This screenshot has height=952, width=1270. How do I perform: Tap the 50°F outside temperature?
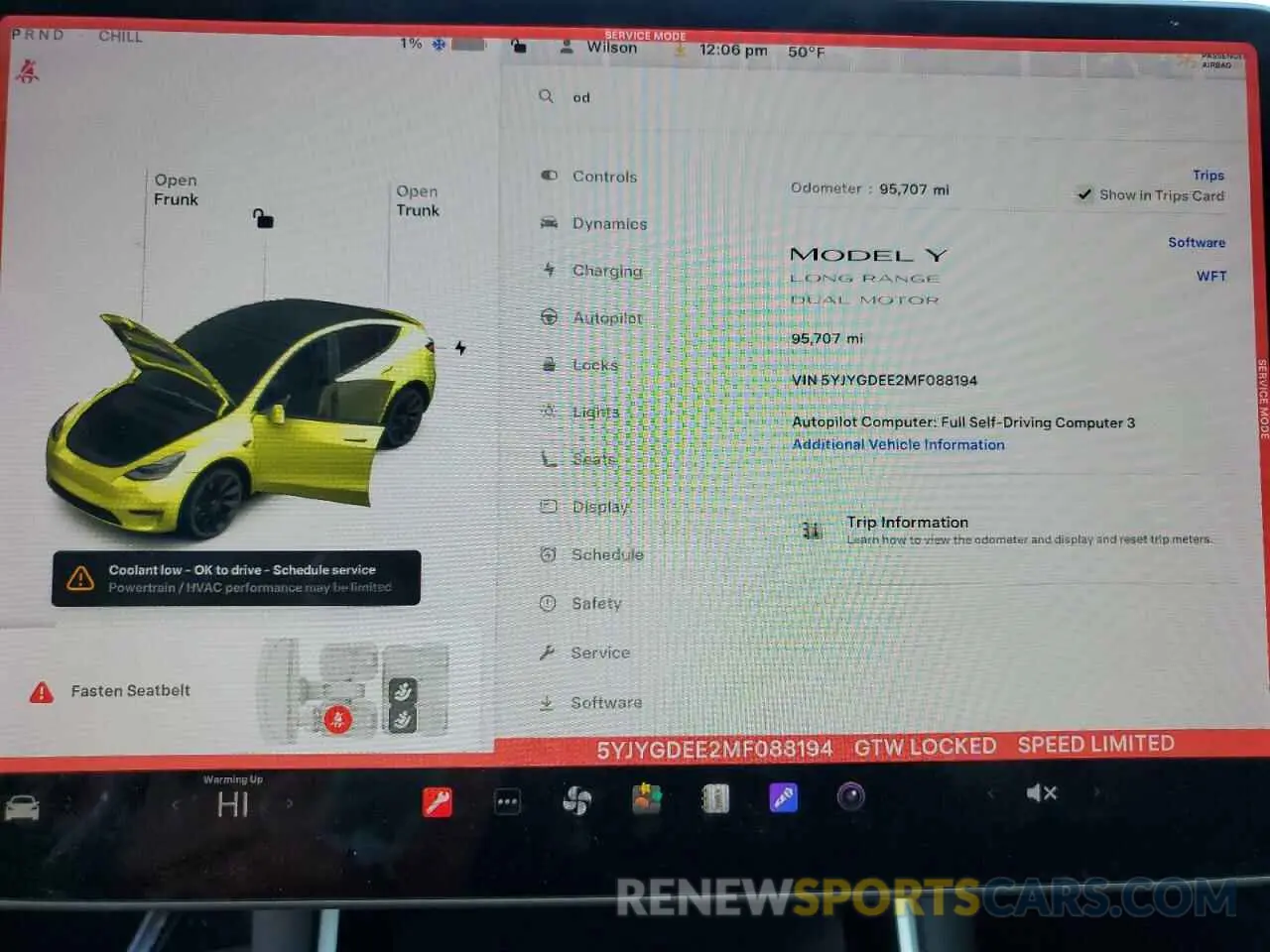807,52
